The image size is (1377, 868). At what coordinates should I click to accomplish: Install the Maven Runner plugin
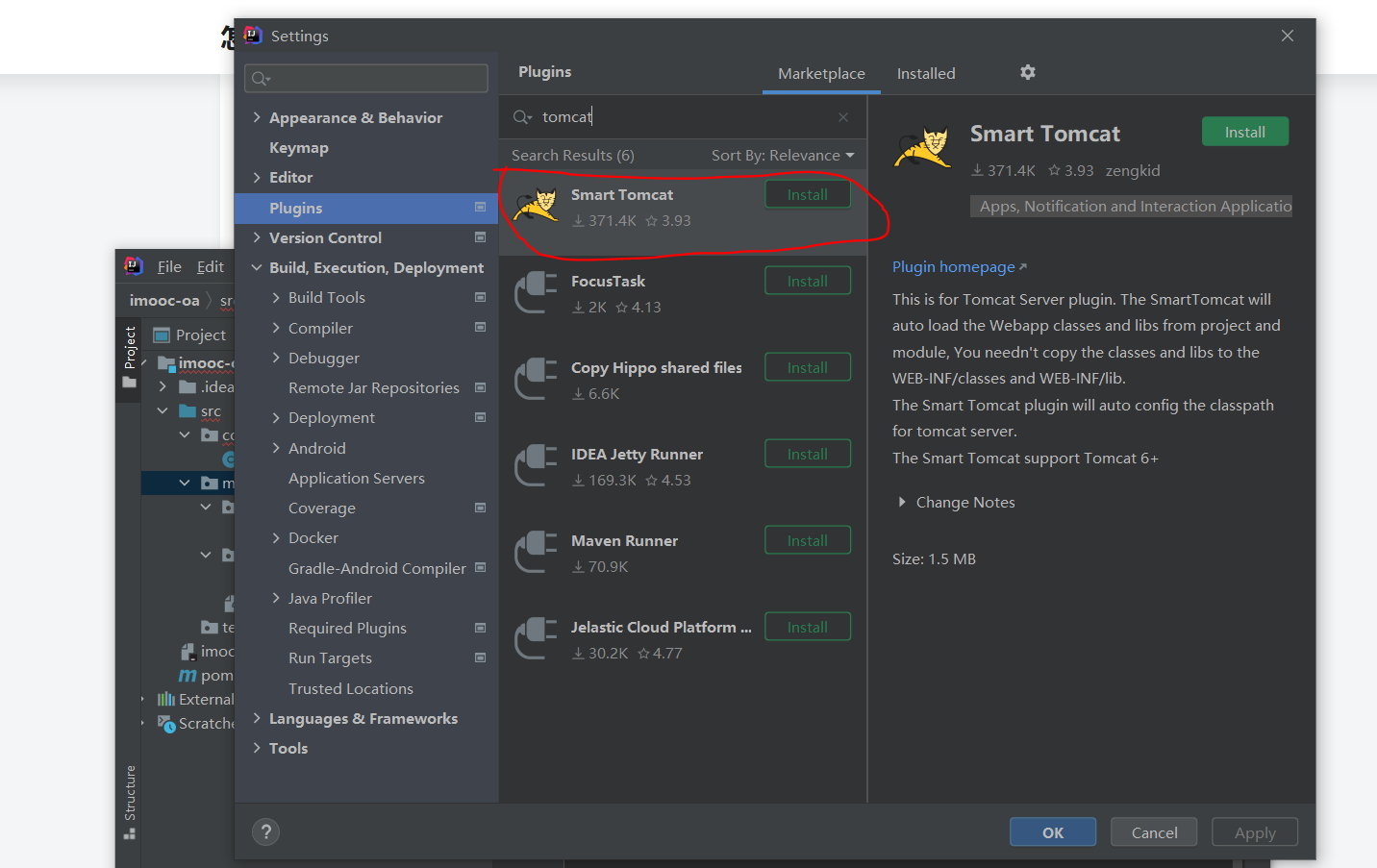pos(808,540)
